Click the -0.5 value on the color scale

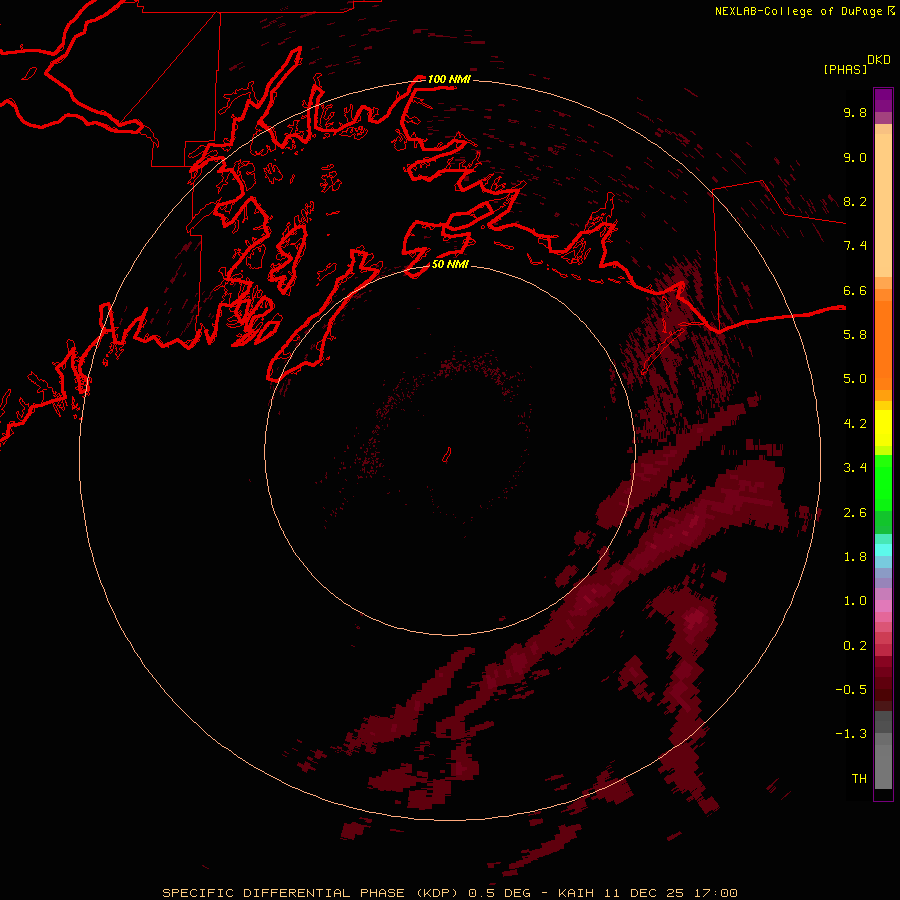click(x=851, y=690)
